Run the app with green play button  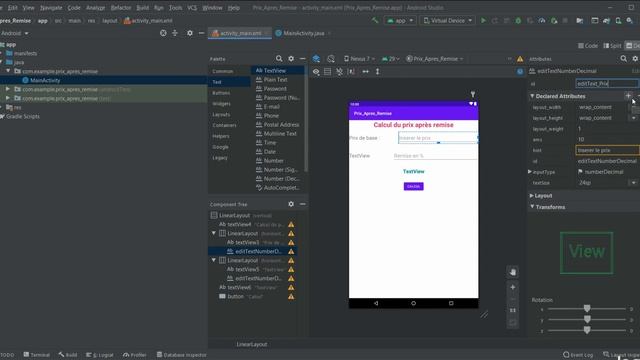click(x=483, y=20)
